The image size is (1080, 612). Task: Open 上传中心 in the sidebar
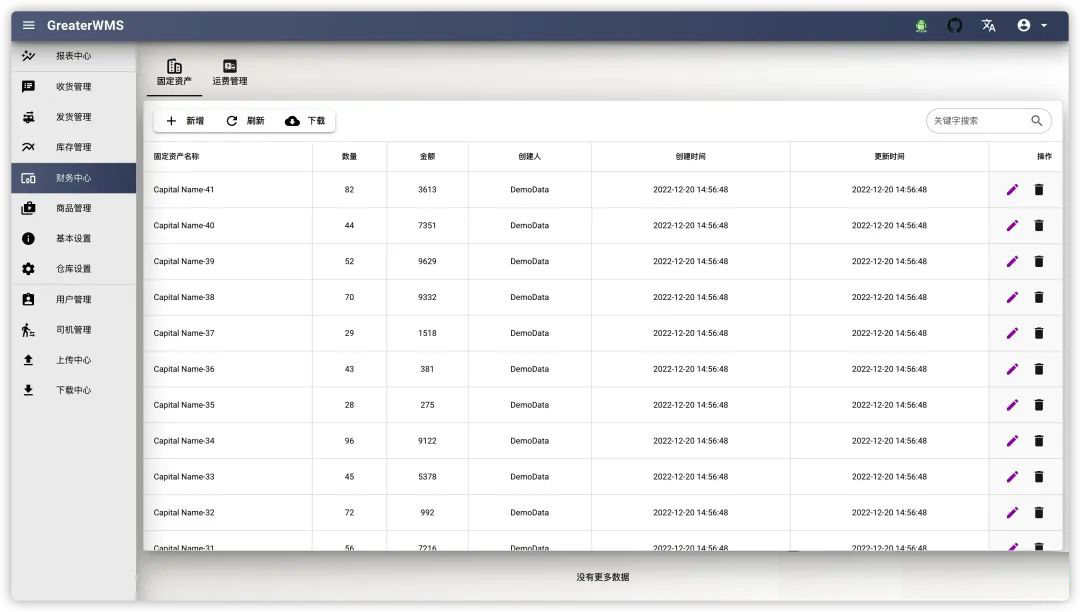click(74, 360)
